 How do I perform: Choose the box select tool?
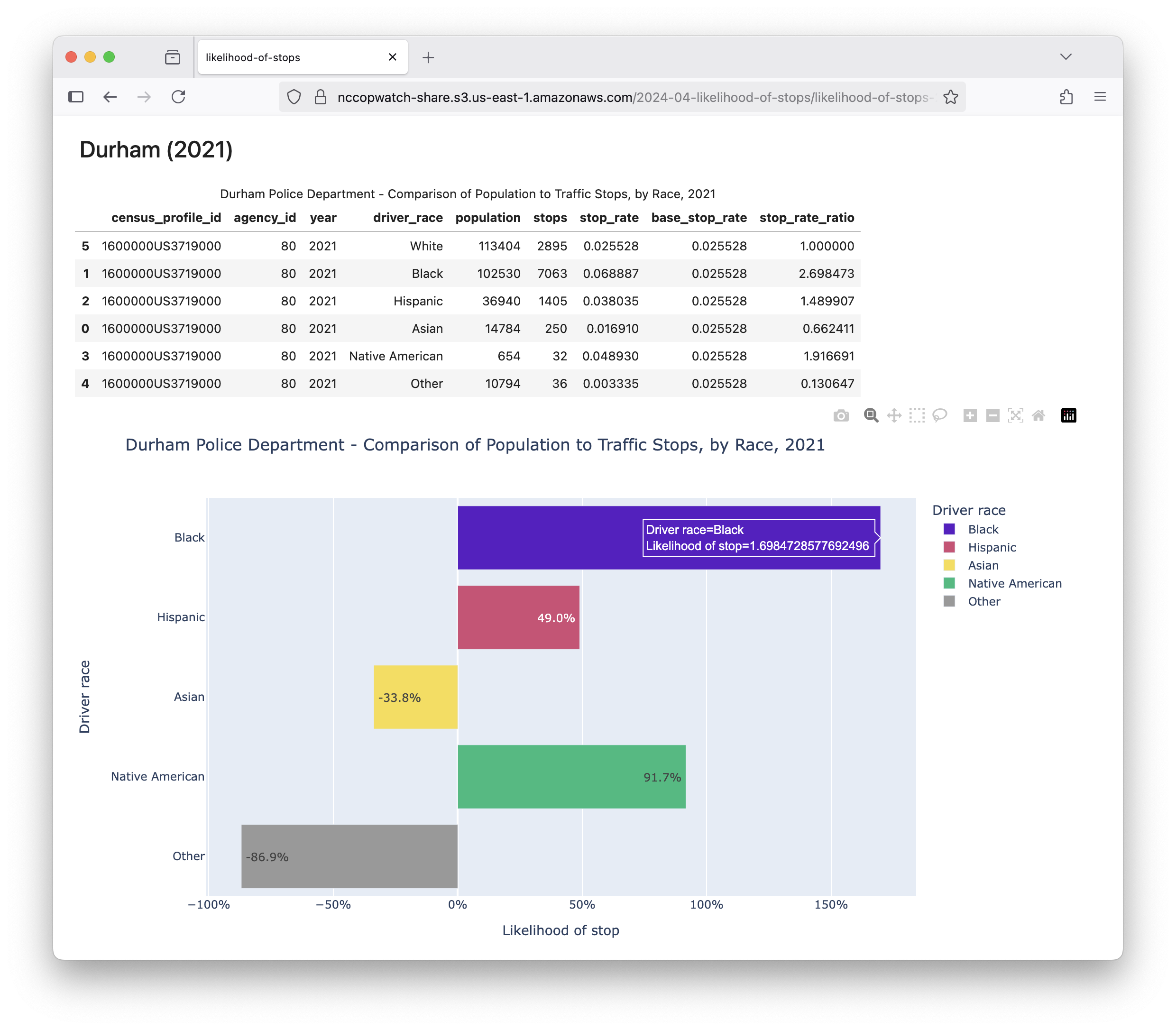point(917,415)
